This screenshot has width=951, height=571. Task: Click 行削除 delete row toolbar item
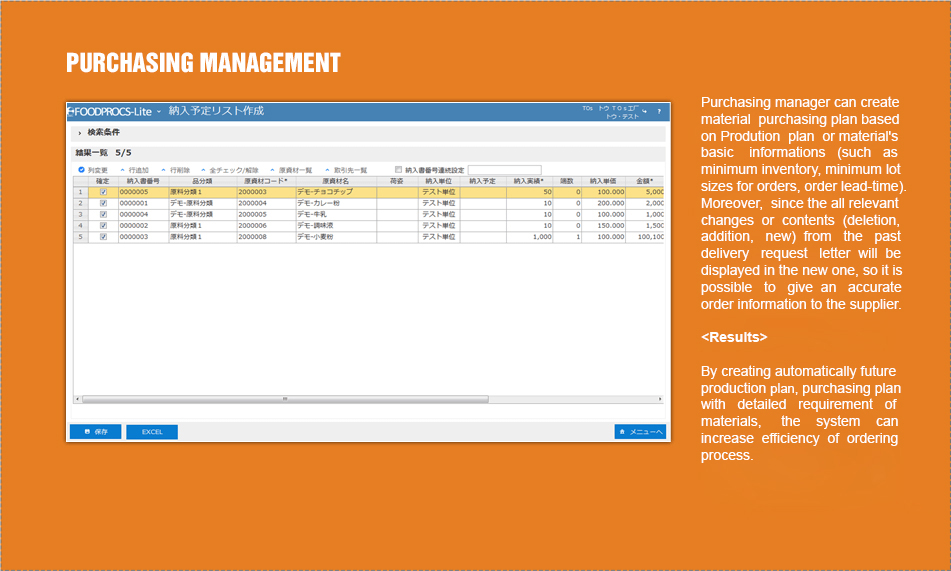tap(175, 170)
